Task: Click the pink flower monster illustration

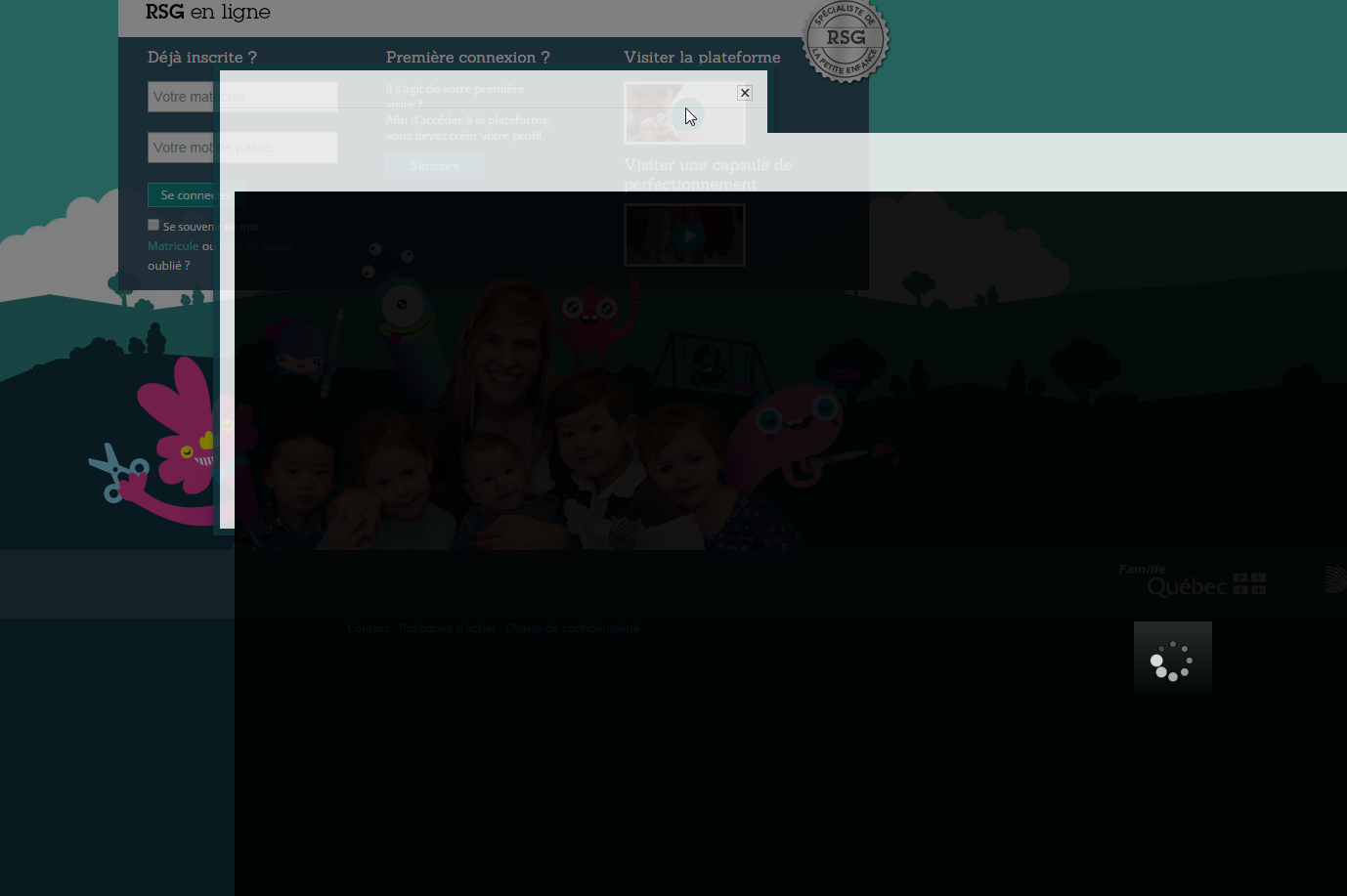Action: [181, 430]
